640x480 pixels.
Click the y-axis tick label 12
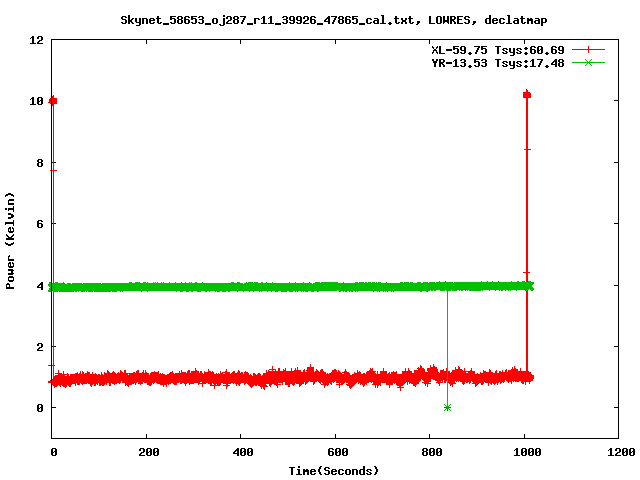point(36,40)
